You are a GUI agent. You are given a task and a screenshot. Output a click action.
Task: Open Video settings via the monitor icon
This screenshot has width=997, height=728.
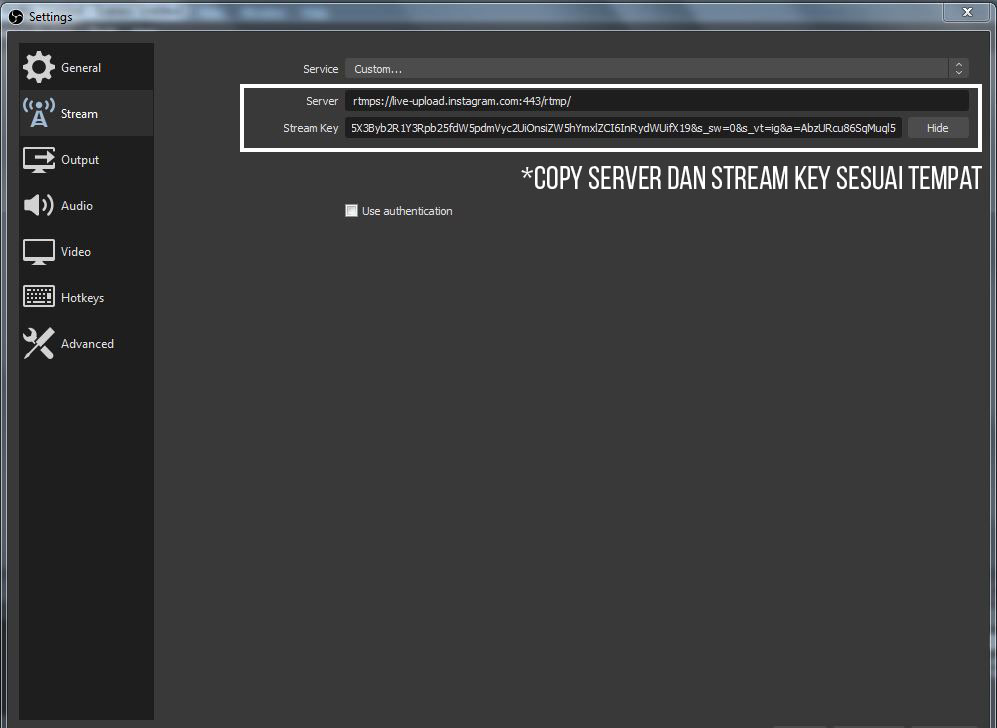tap(39, 252)
